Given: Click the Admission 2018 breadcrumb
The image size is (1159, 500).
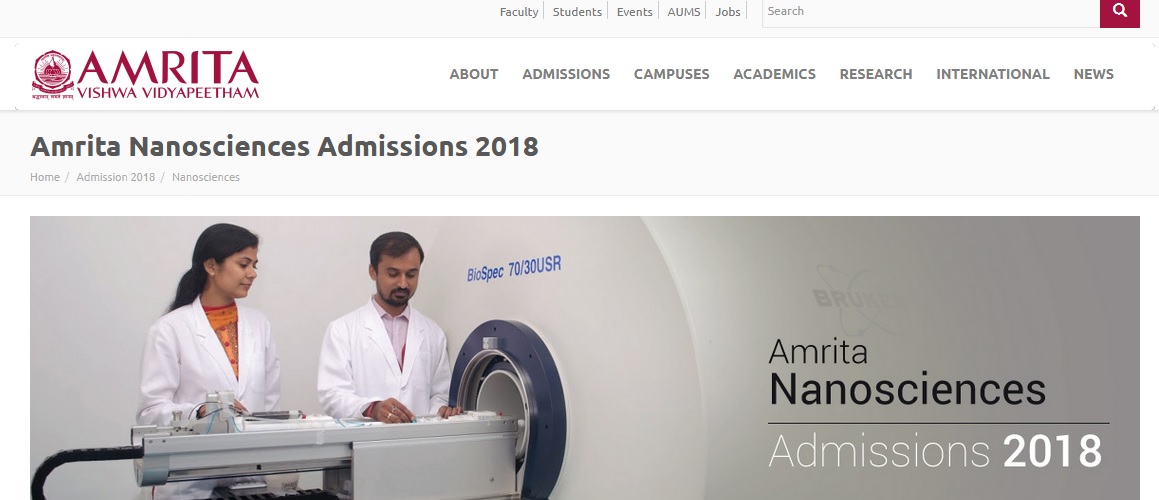Looking at the screenshot, I should (x=116, y=177).
